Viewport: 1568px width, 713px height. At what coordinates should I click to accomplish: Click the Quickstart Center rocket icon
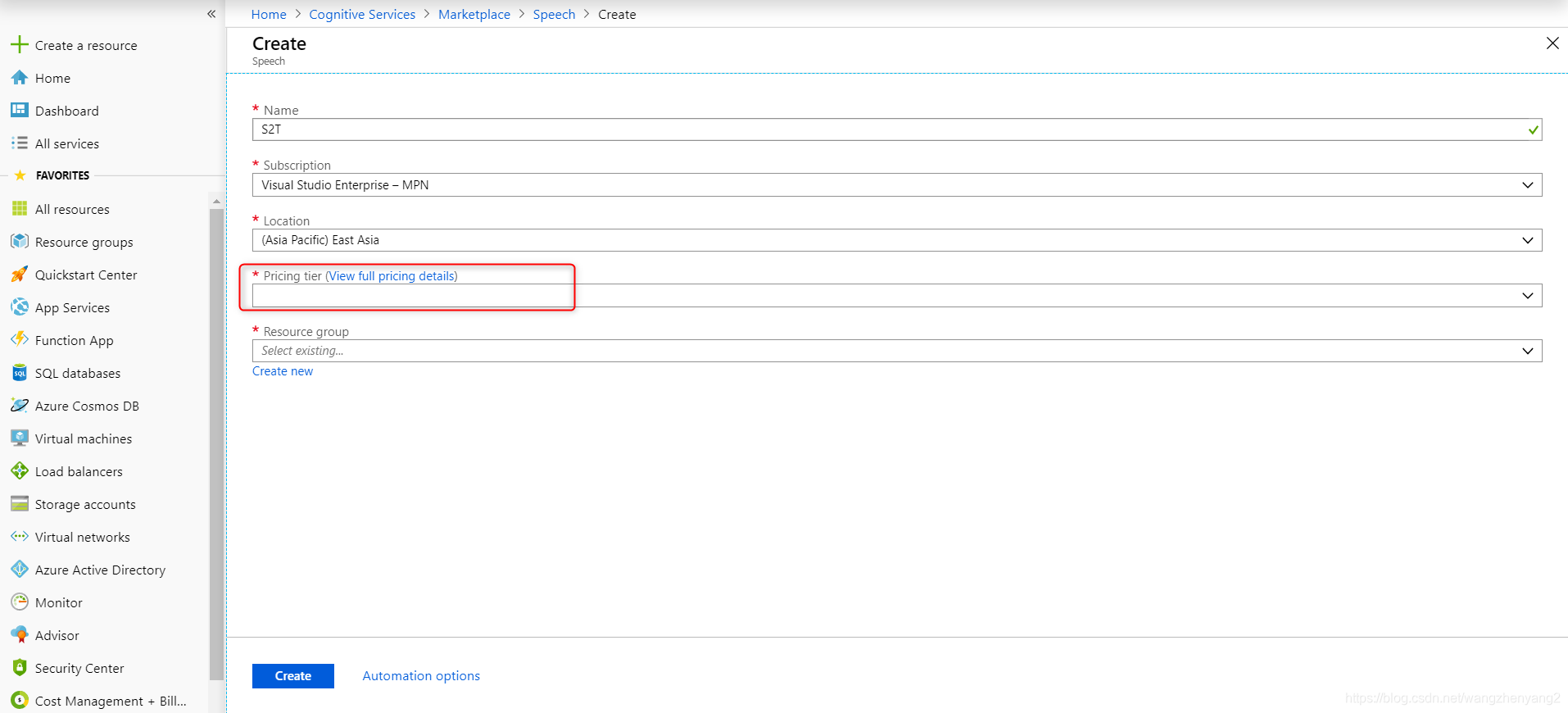pos(20,274)
